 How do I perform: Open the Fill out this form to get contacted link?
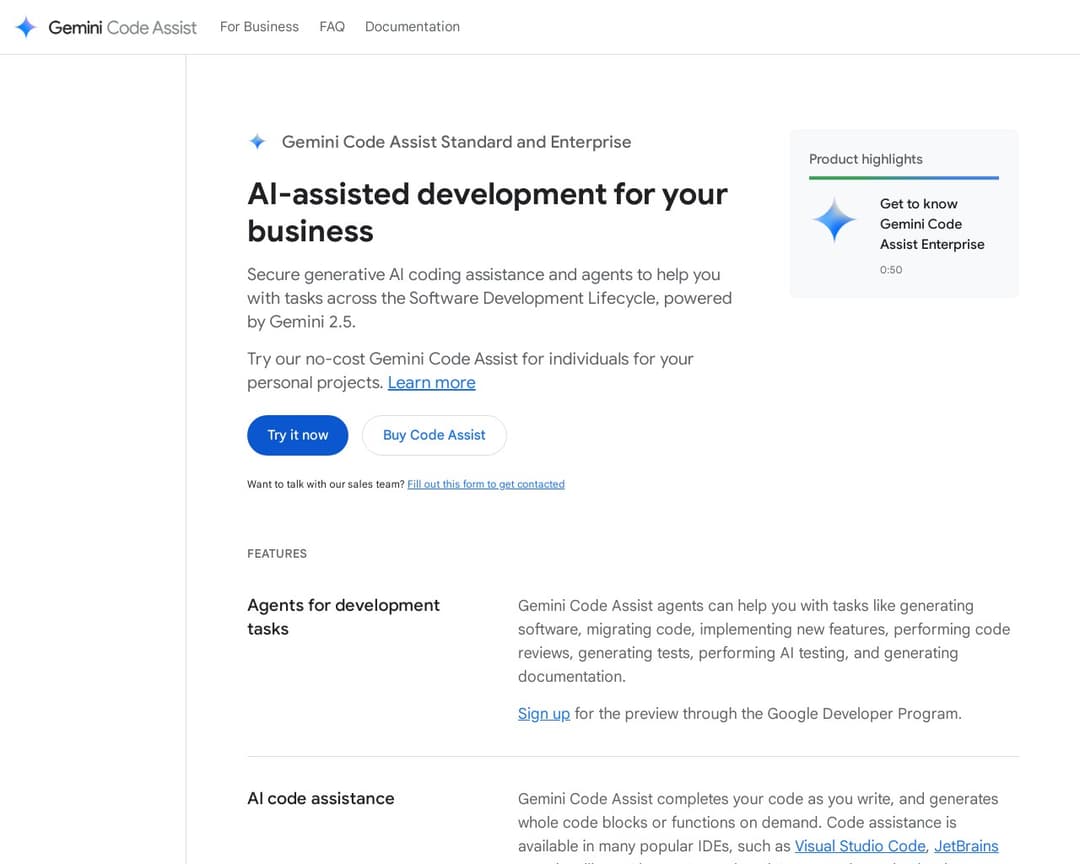pos(486,484)
